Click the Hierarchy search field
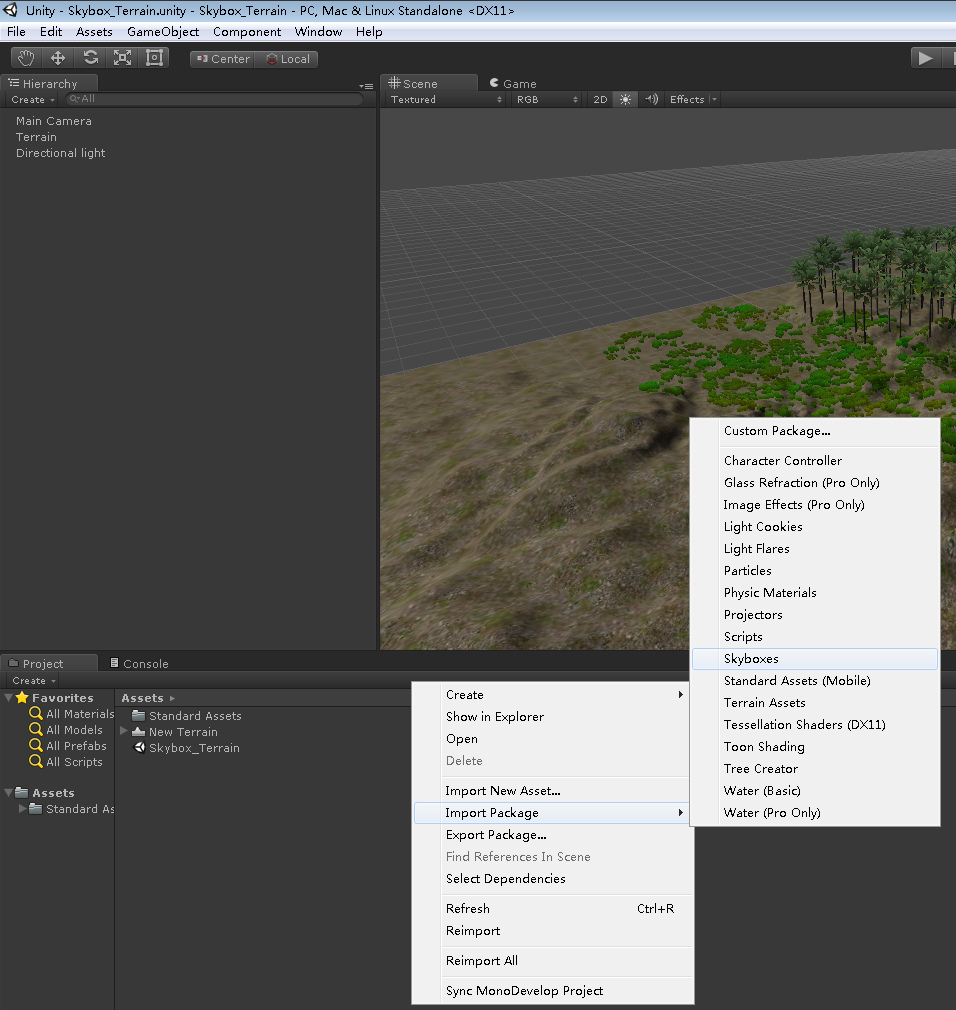 [x=215, y=99]
